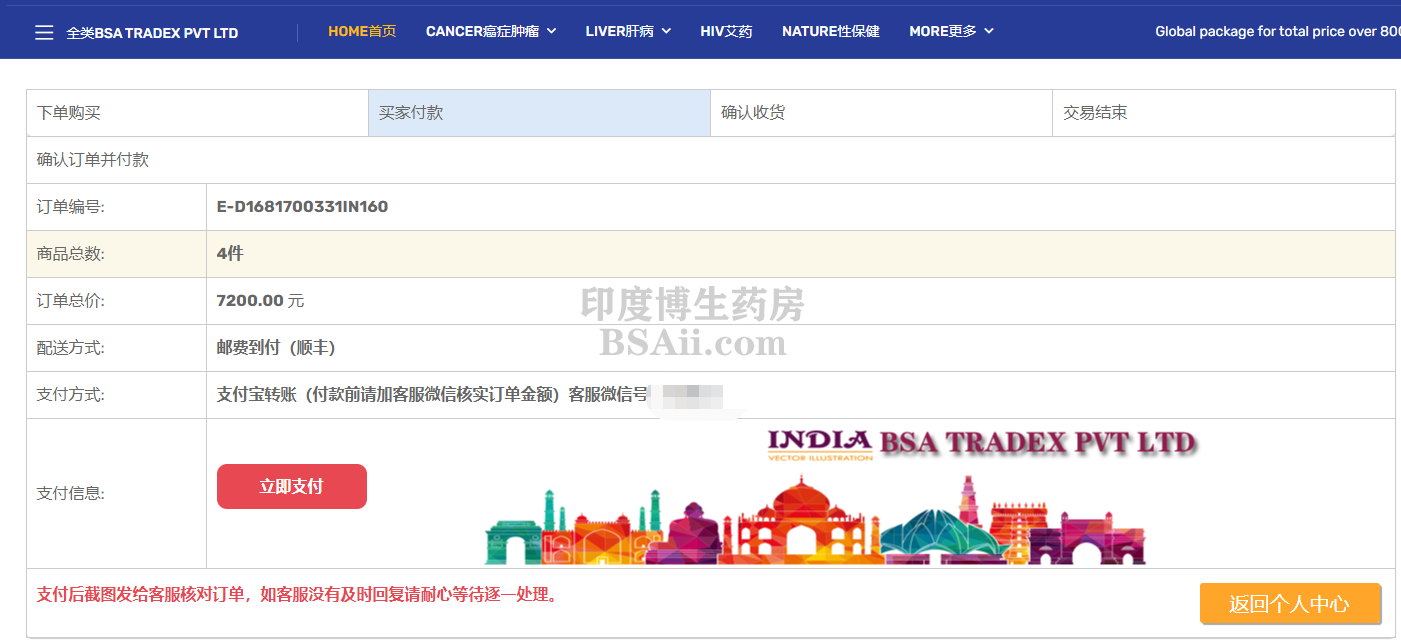The height and width of the screenshot is (644, 1401).
Task: Click delivery method 邮费到付（顺丰）
Action: coord(276,348)
